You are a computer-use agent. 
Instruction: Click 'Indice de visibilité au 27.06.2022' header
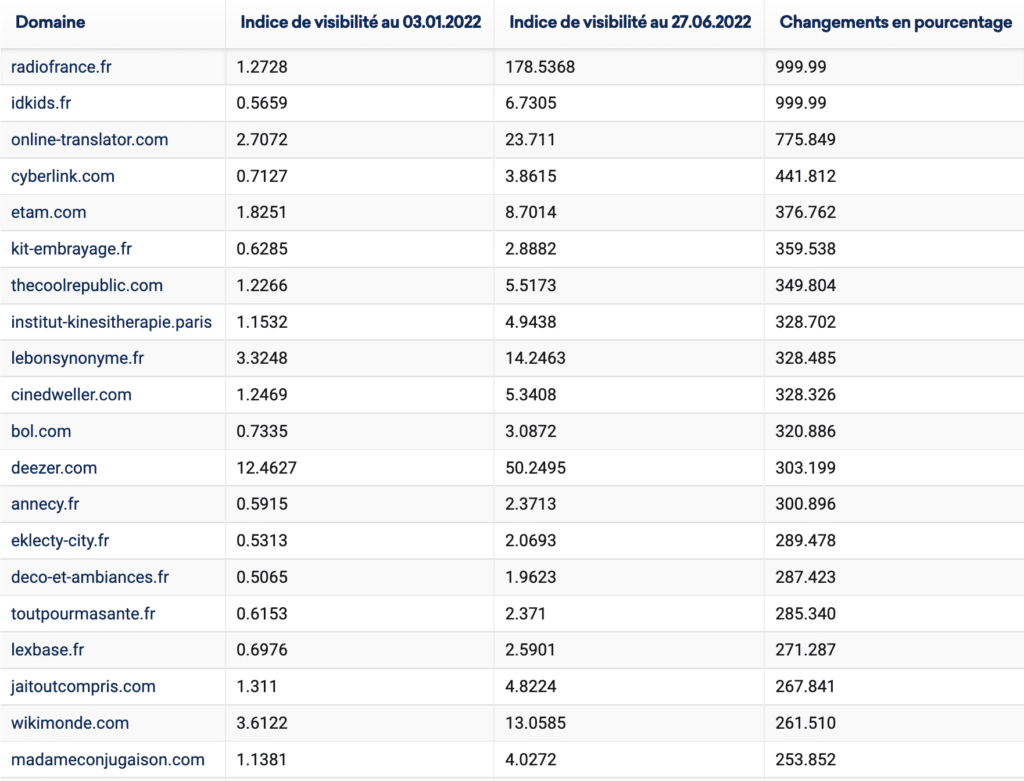(x=630, y=22)
